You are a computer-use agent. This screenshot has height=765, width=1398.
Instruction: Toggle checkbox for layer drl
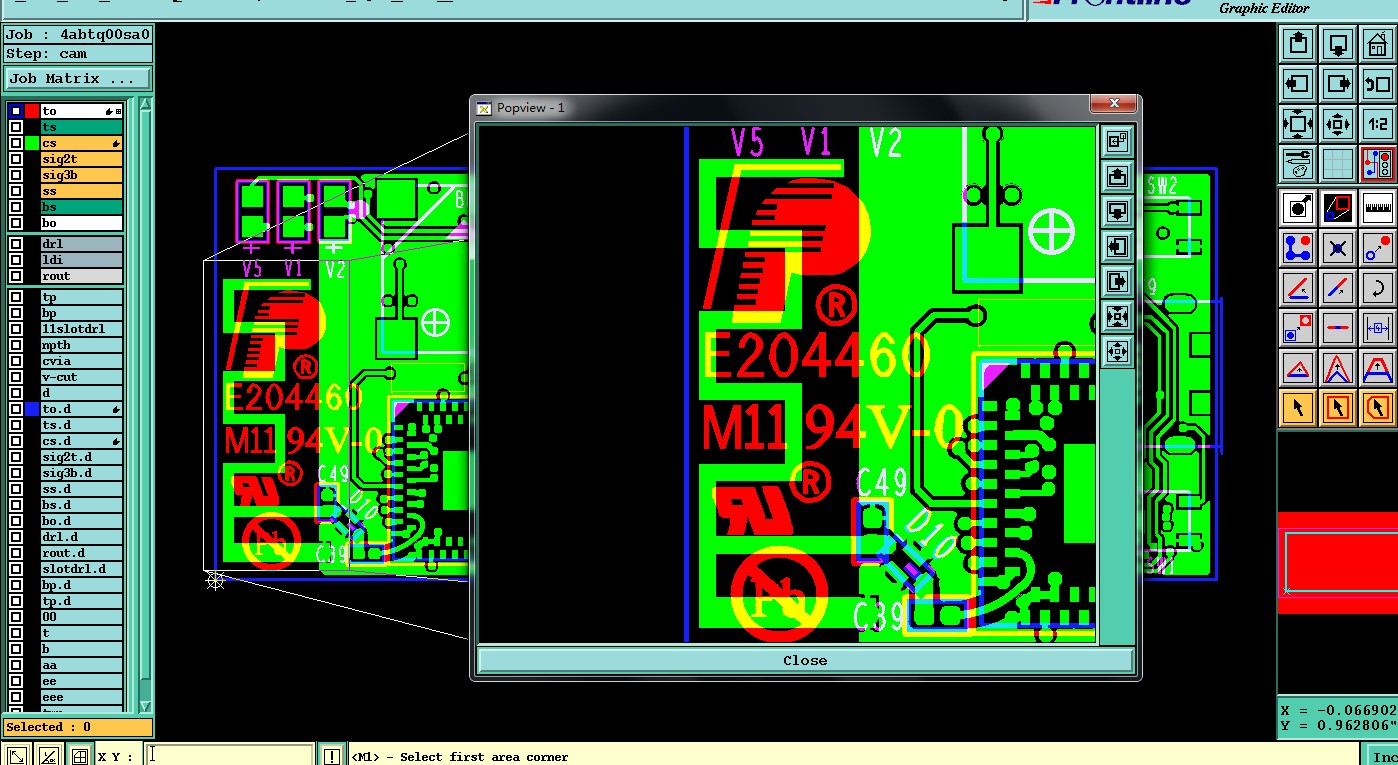pyautogui.click(x=15, y=244)
